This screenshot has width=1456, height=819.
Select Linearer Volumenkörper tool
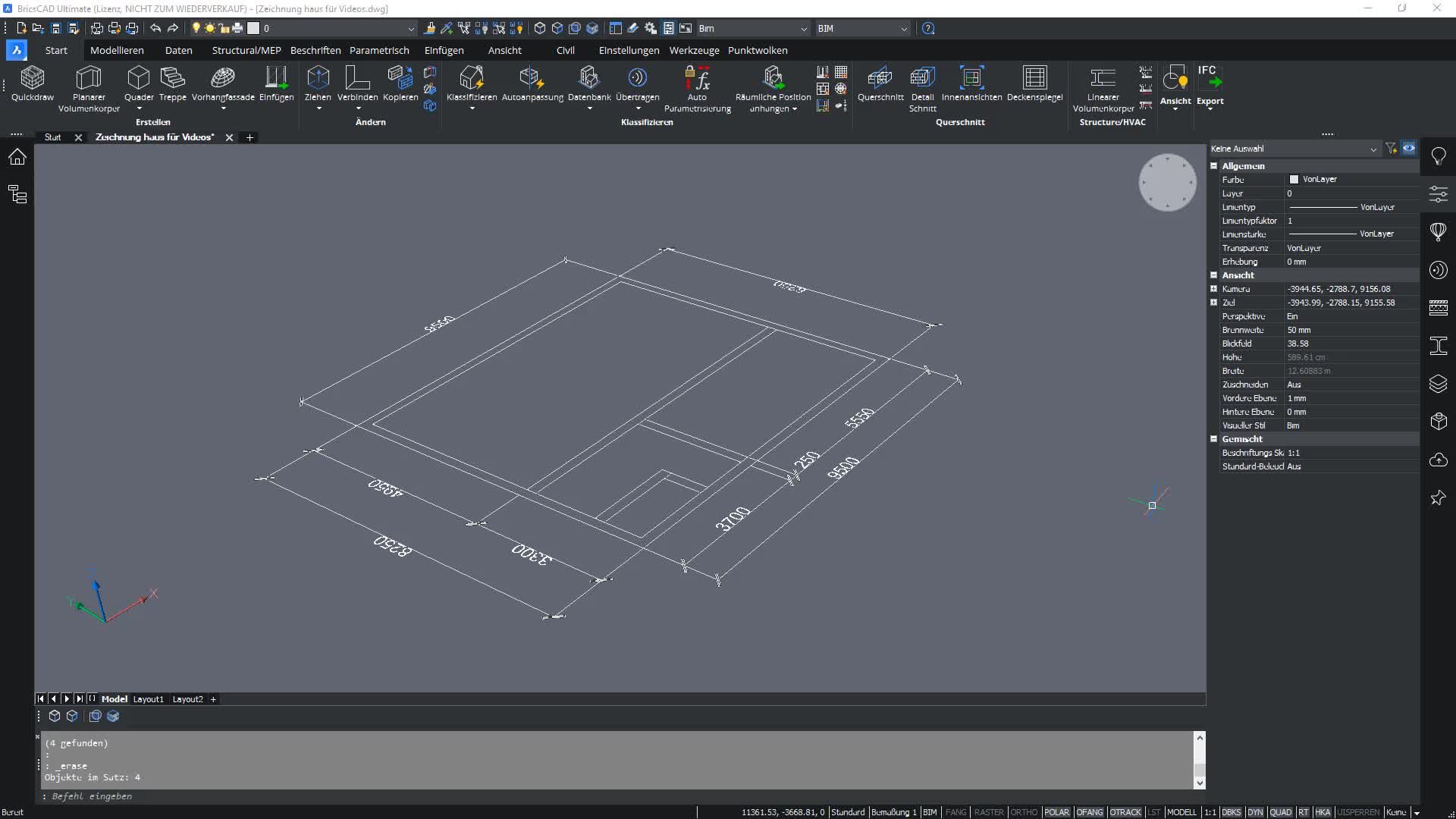pyautogui.click(x=1103, y=89)
